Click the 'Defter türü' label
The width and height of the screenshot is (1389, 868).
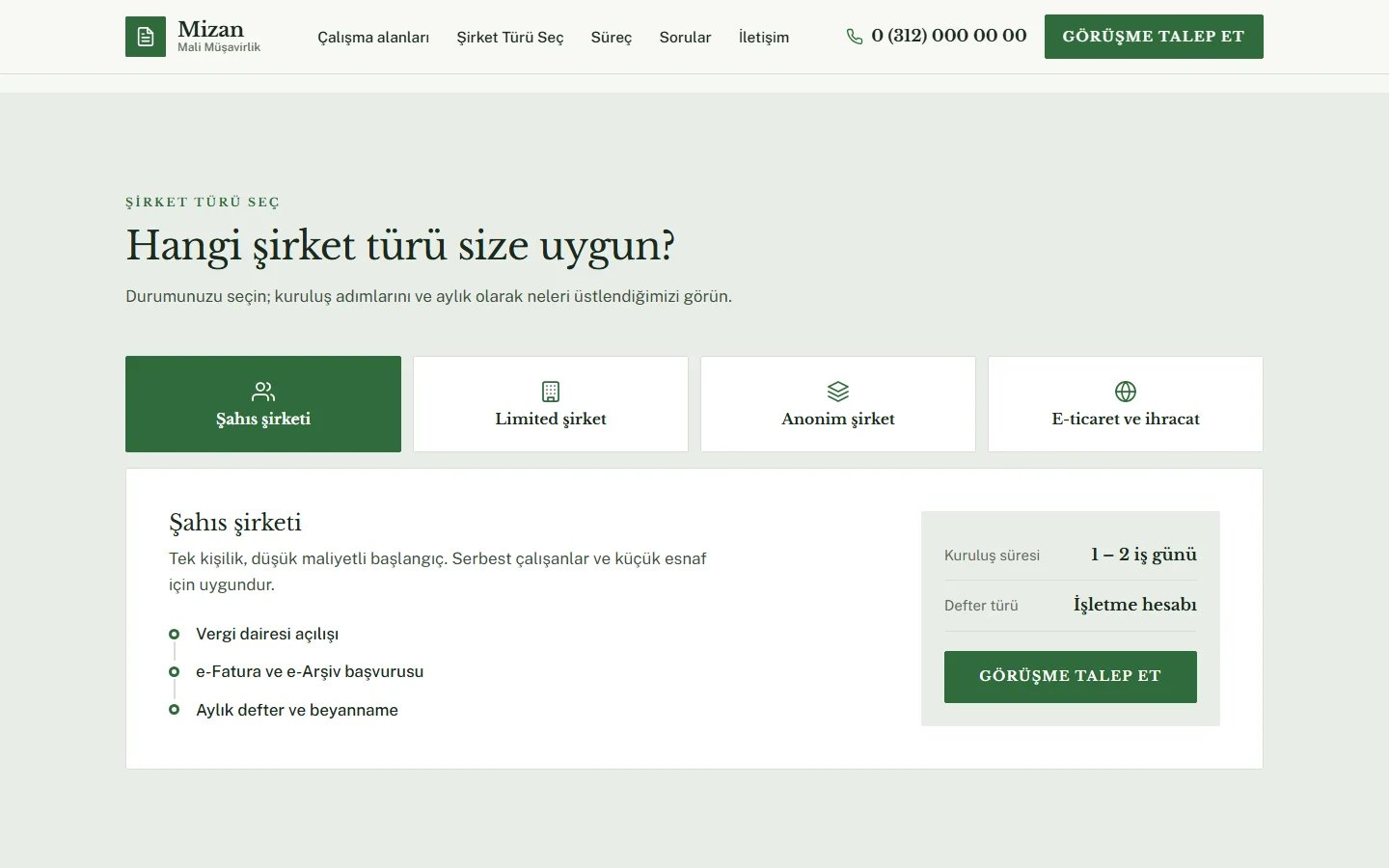pyautogui.click(x=981, y=606)
